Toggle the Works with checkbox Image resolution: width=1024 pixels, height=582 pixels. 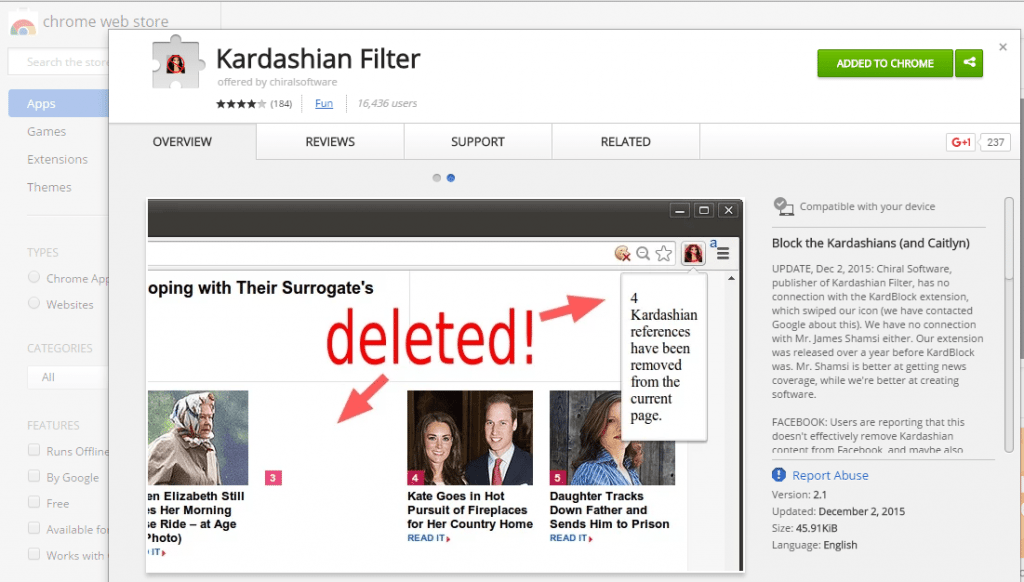(x=34, y=555)
